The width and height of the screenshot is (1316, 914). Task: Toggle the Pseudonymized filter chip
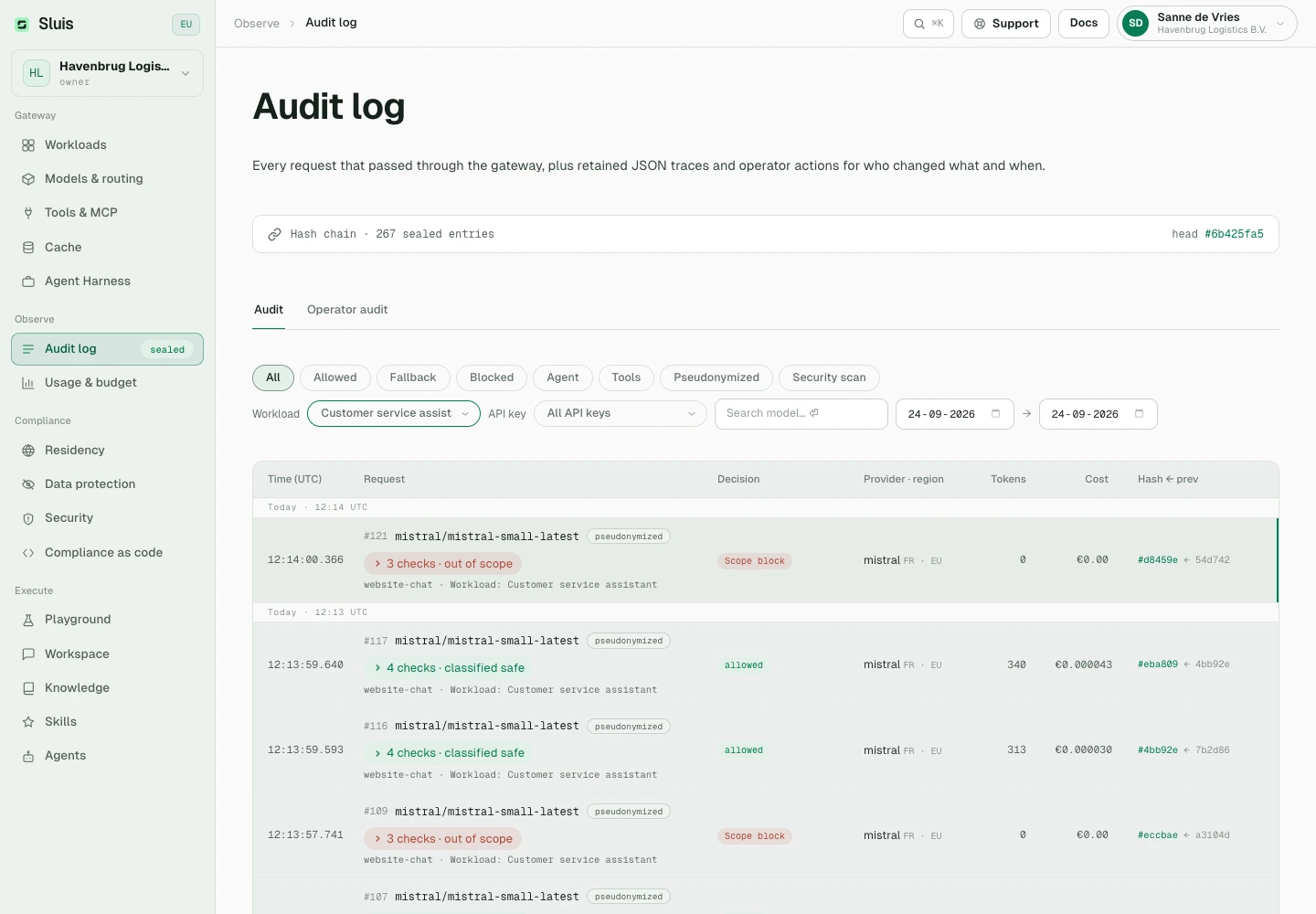716,377
